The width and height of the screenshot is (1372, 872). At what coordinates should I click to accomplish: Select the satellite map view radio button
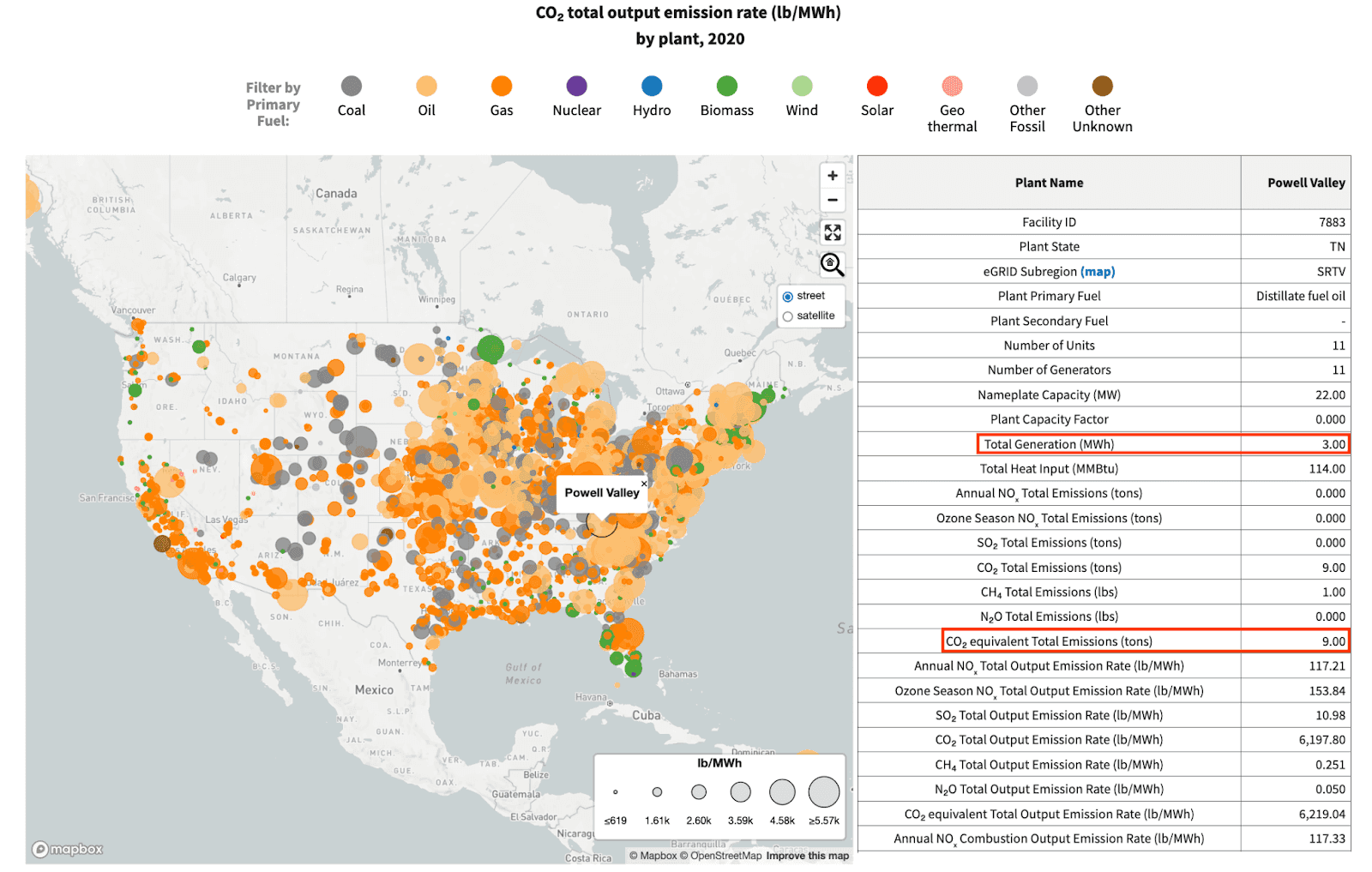tap(787, 316)
